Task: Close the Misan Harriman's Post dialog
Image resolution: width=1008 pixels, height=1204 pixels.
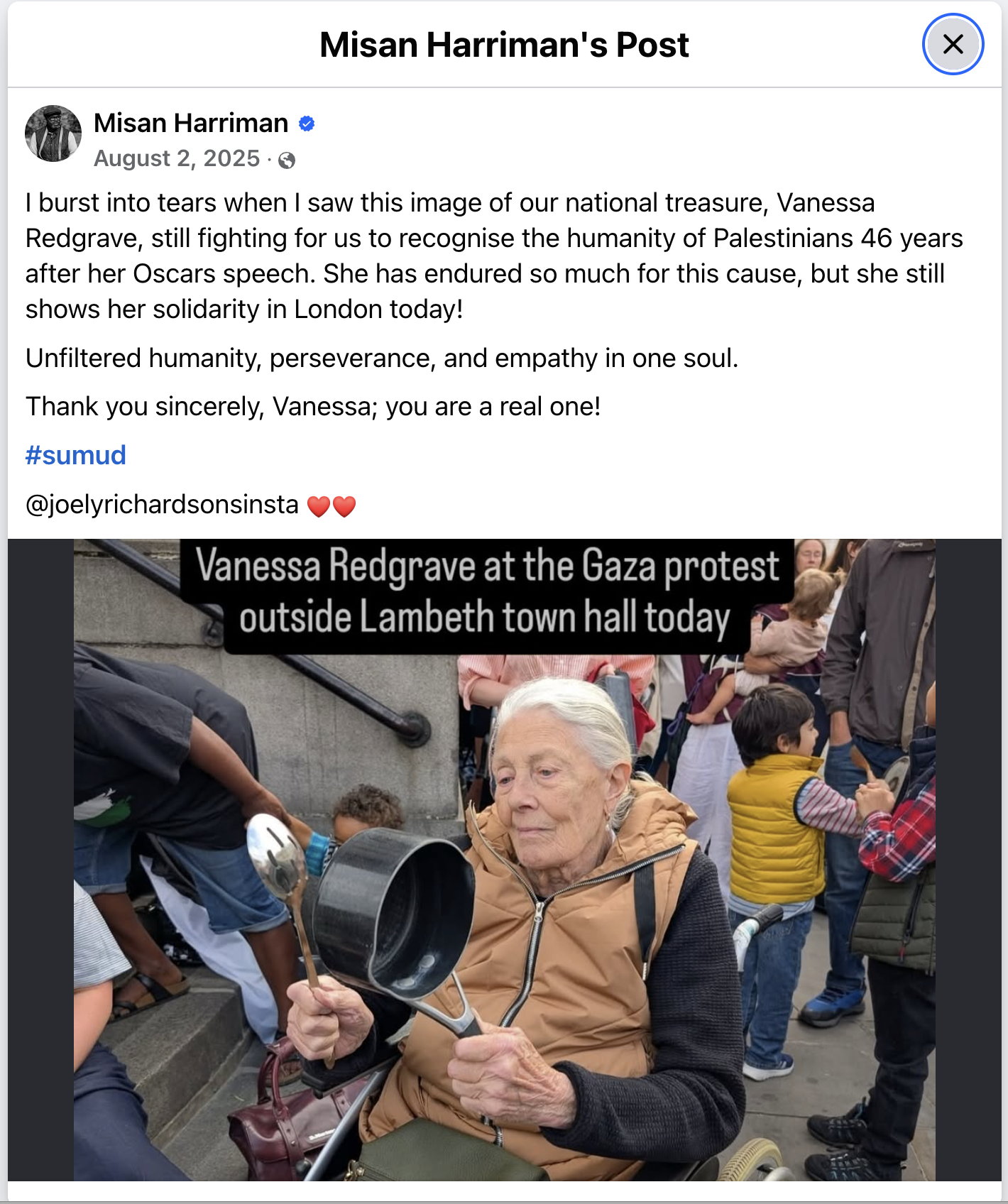Action: pyautogui.click(x=953, y=44)
